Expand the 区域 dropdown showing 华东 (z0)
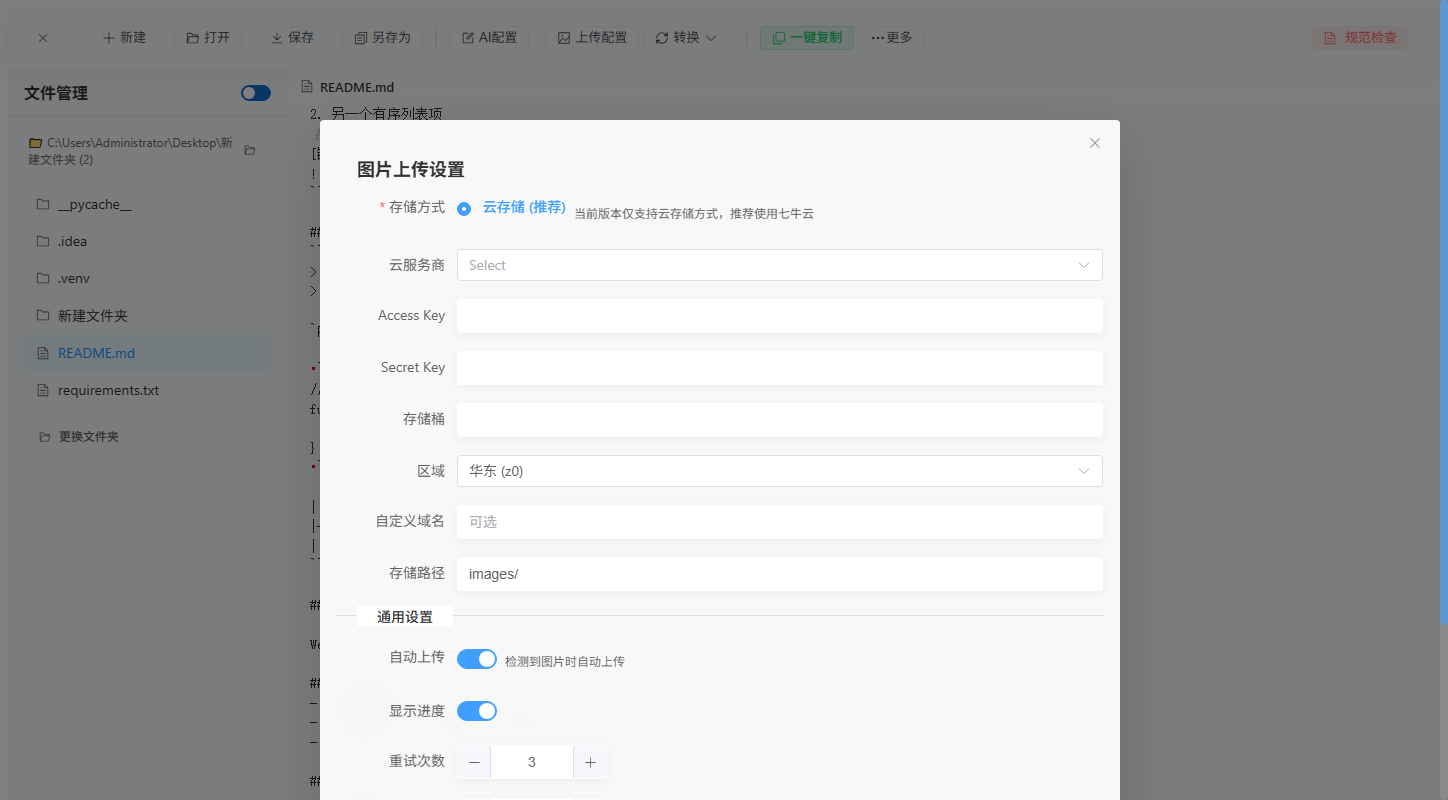Screen dimensions: 1448x800 (779, 471)
